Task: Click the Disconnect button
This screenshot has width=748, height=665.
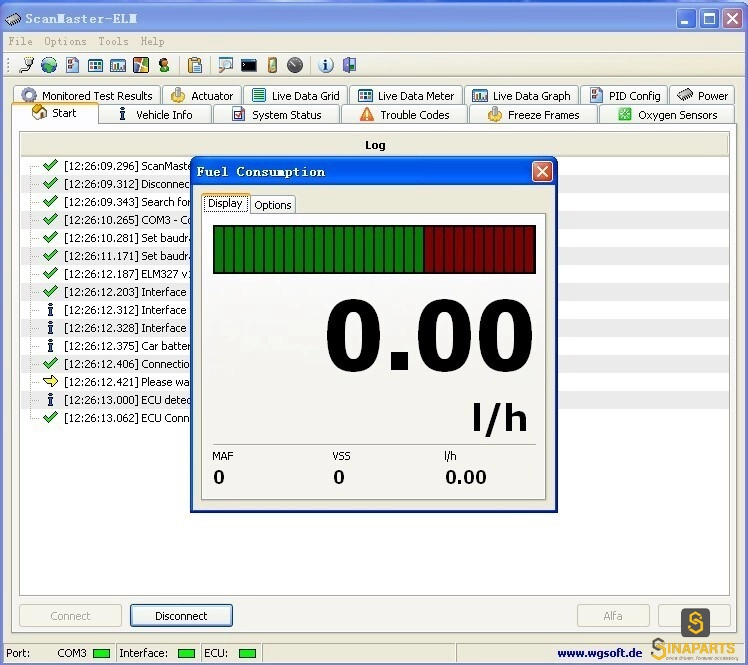Action: pyautogui.click(x=181, y=615)
